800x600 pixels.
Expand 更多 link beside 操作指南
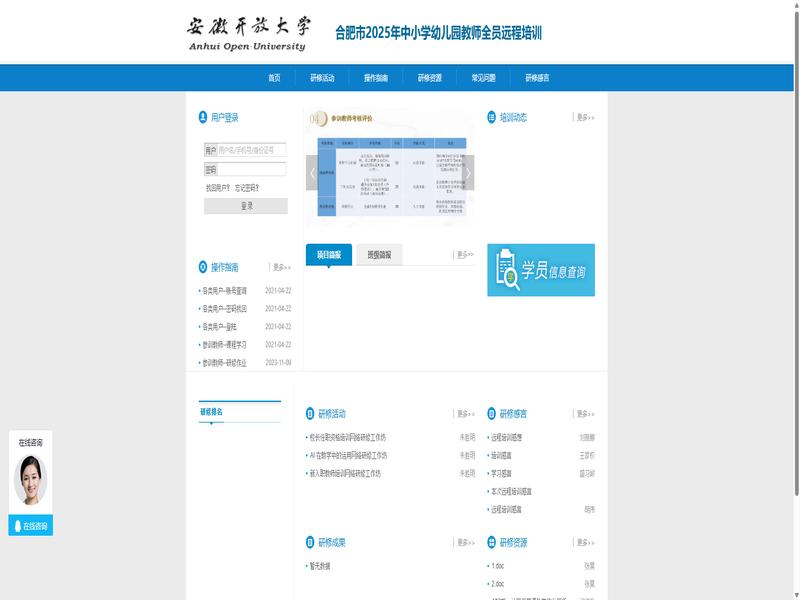point(282,268)
